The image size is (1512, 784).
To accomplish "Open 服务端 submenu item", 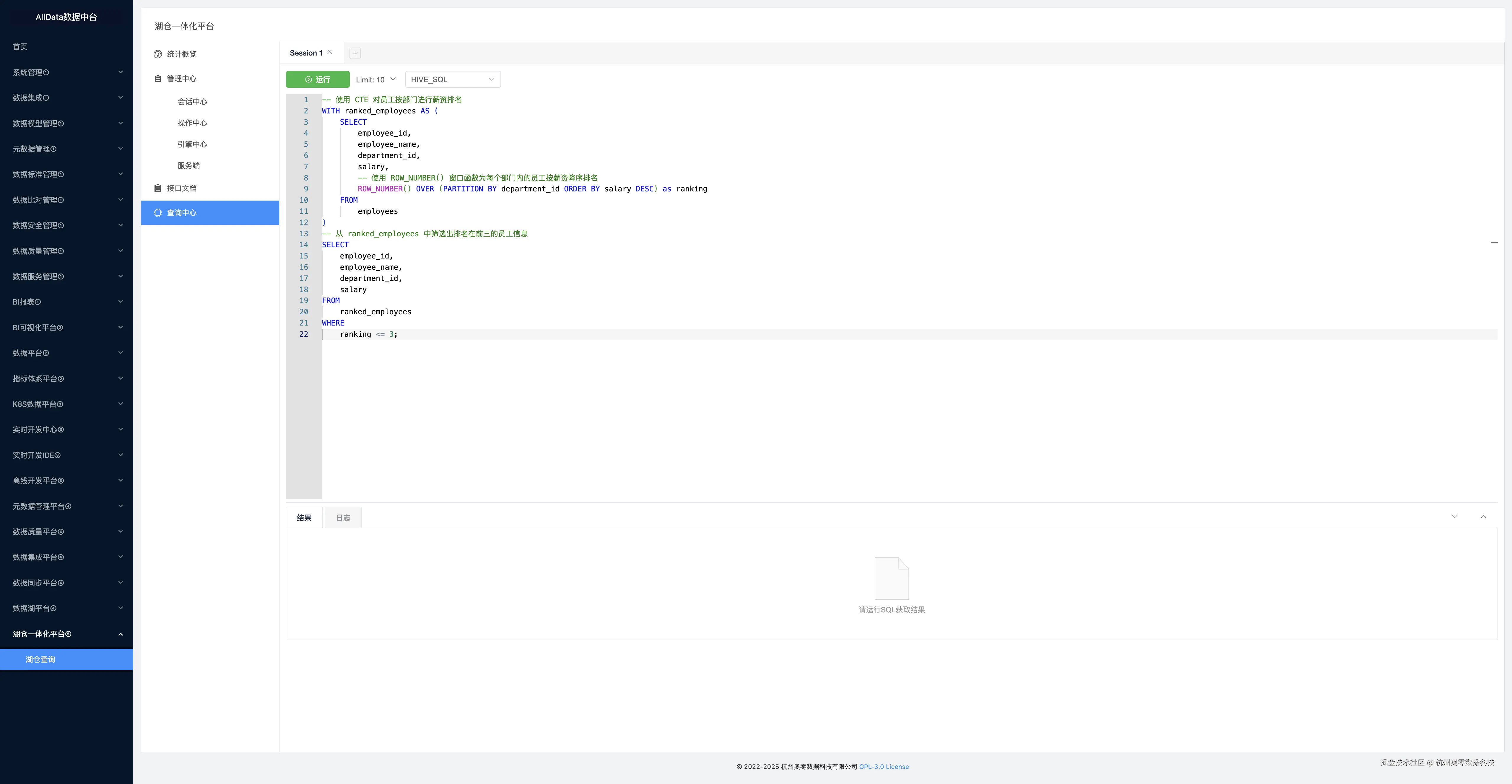I will point(188,165).
